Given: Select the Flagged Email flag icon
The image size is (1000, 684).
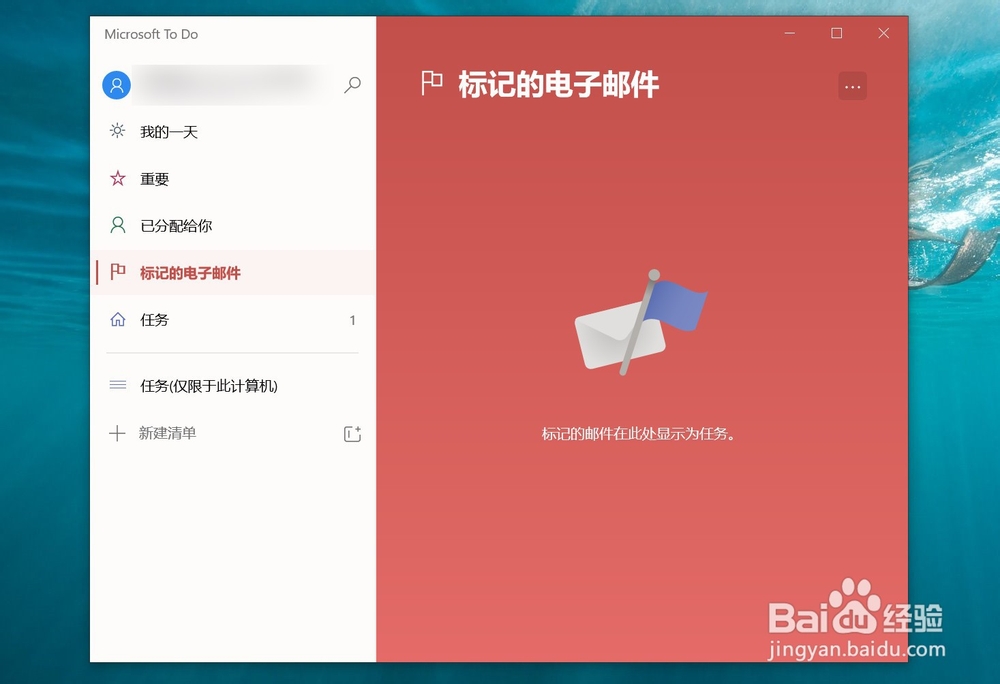Looking at the screenshot, I should click(x=117, y=272).
